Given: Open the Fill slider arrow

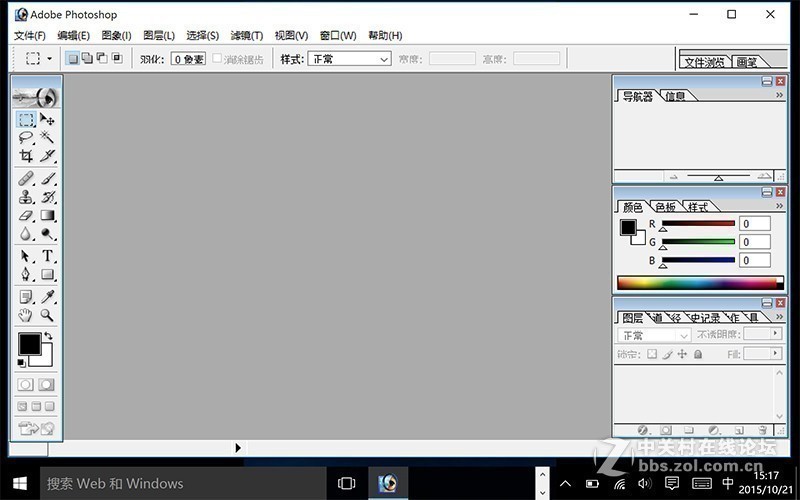Looking at the screenshot, I should pos(776,353).
